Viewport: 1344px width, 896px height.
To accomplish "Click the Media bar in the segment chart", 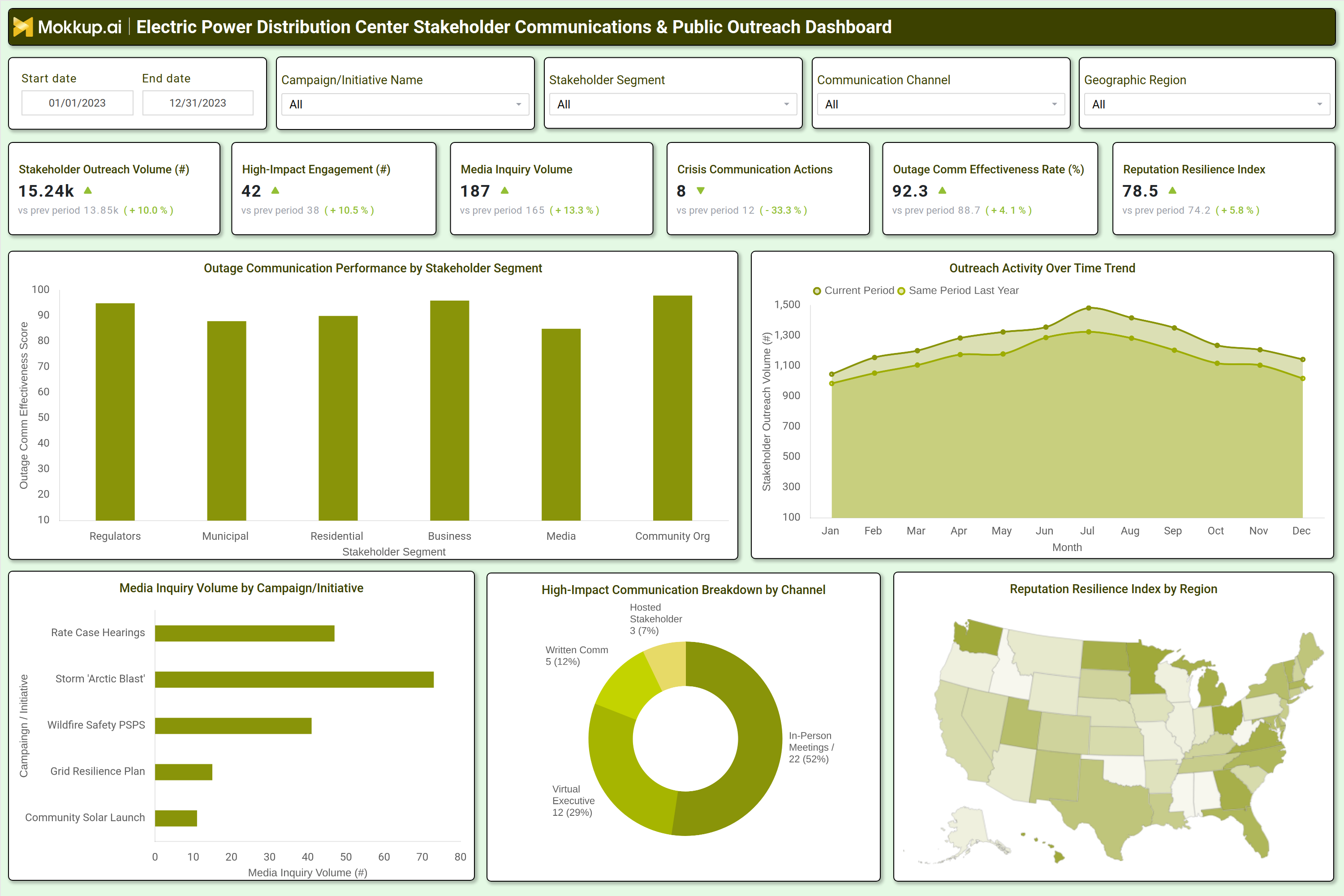I will point(561,425).
